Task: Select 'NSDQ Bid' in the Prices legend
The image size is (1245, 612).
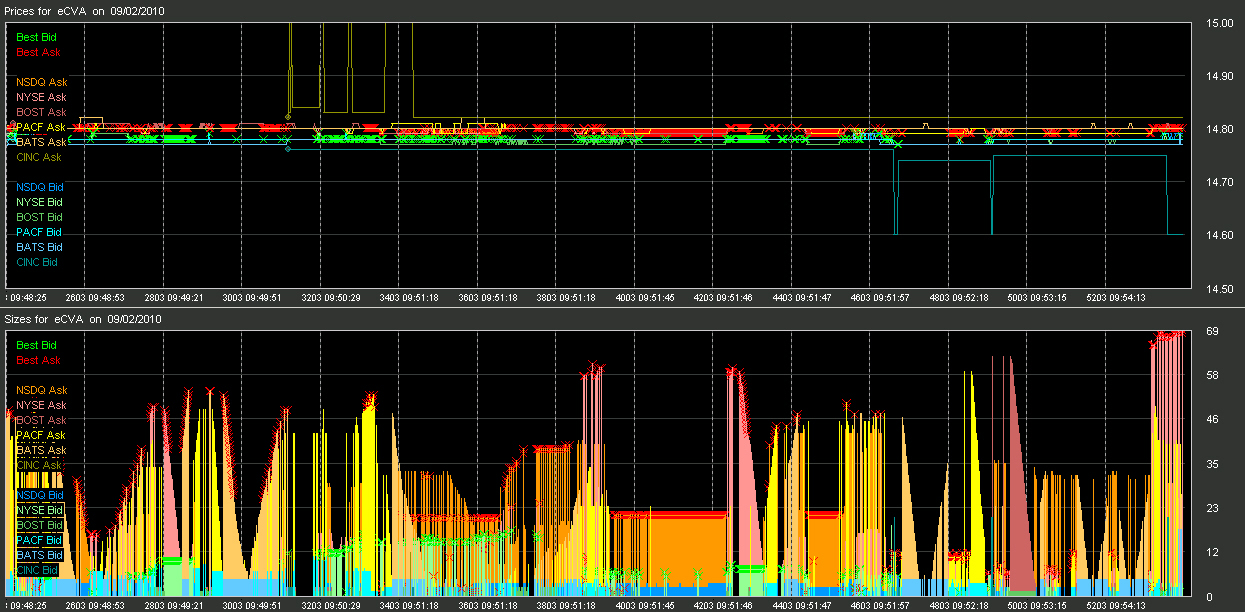Action: (40, 187)
